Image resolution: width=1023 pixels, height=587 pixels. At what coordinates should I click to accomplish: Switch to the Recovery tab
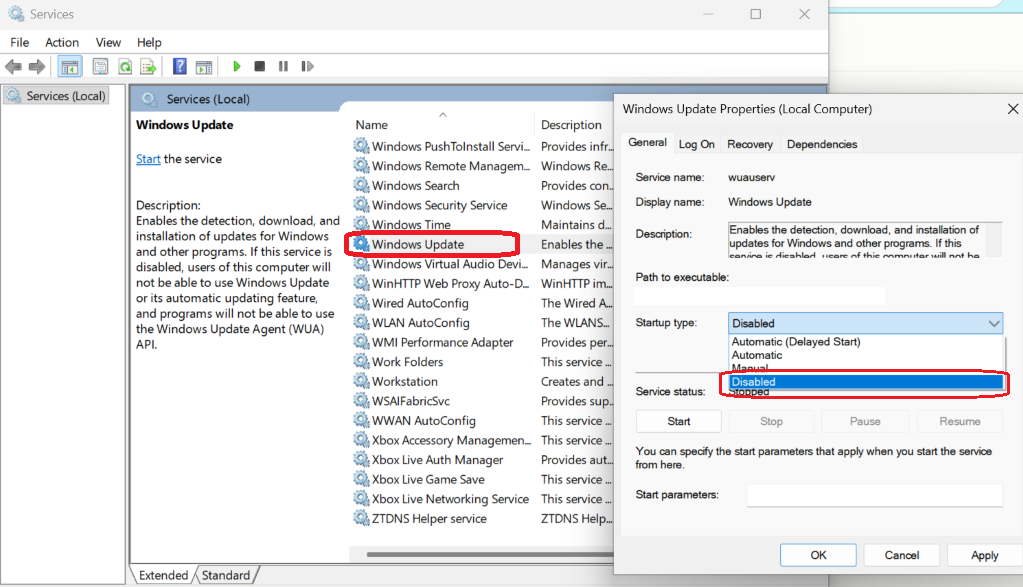750,144
